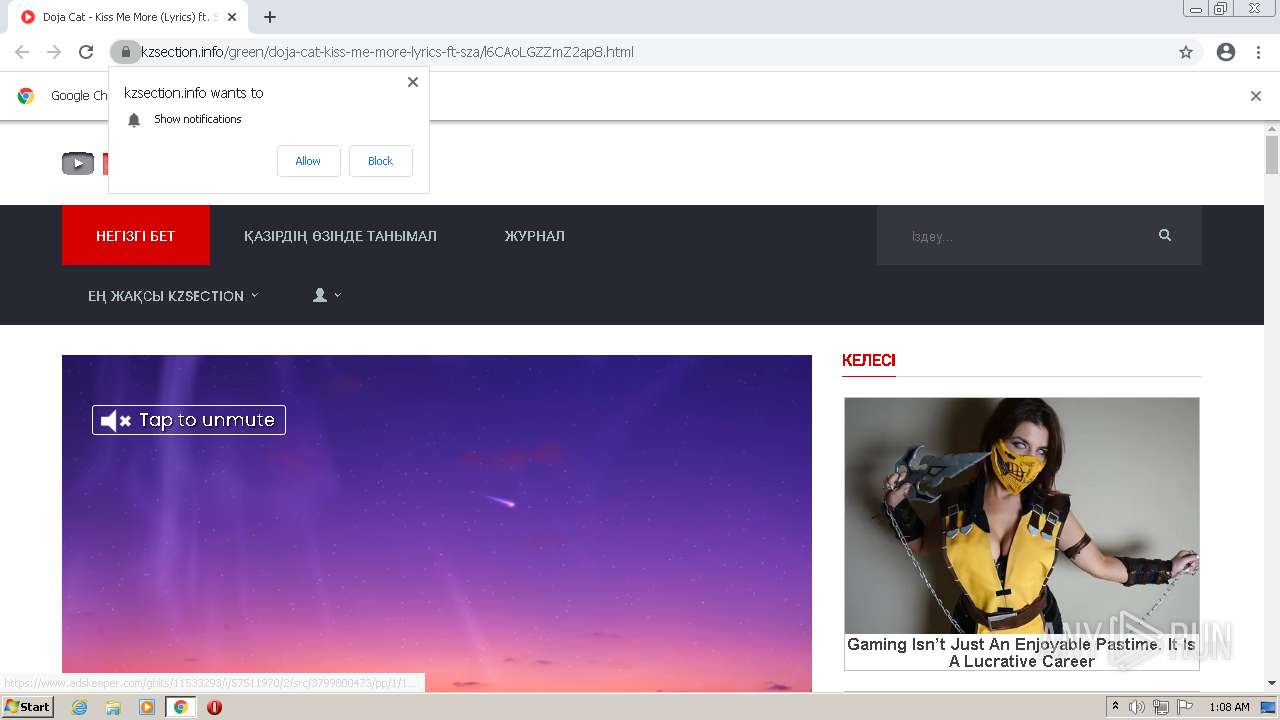The image size is (1280, 720).
Task: Allow notifications from kzsection.info
Action: click(x=308, y=161)
